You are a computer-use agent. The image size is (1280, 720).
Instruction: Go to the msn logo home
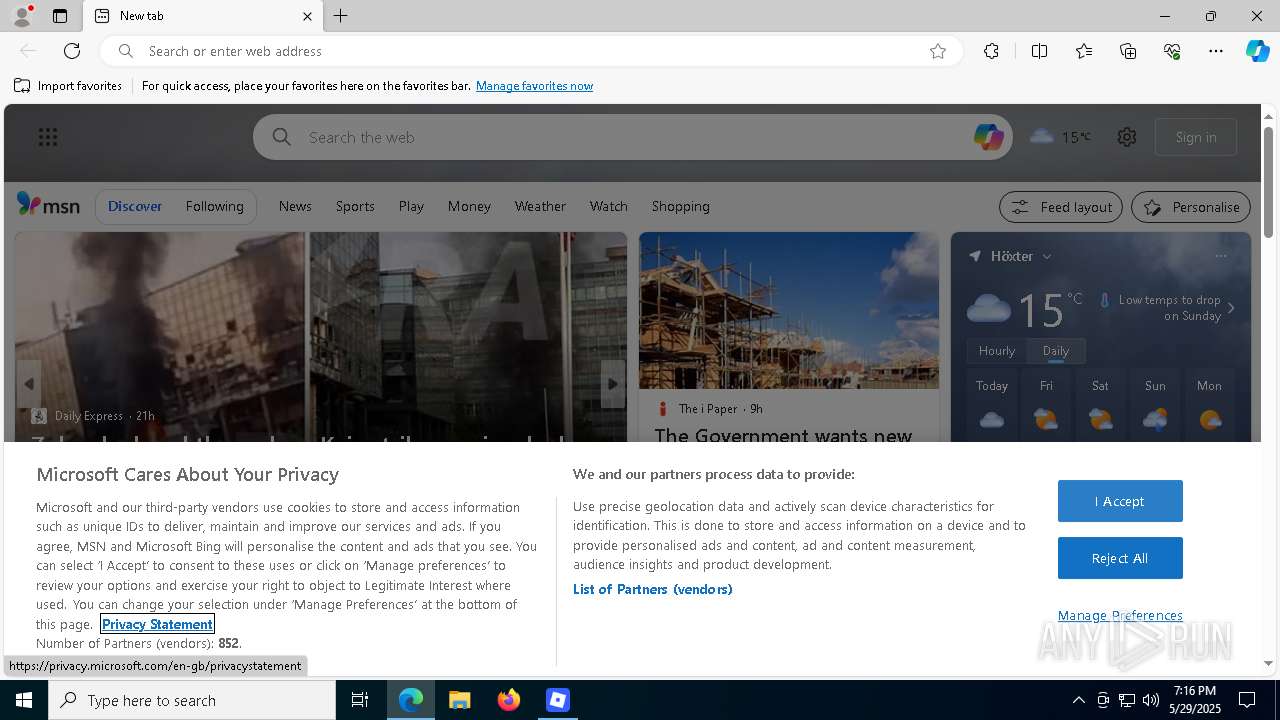coord(48,205)
